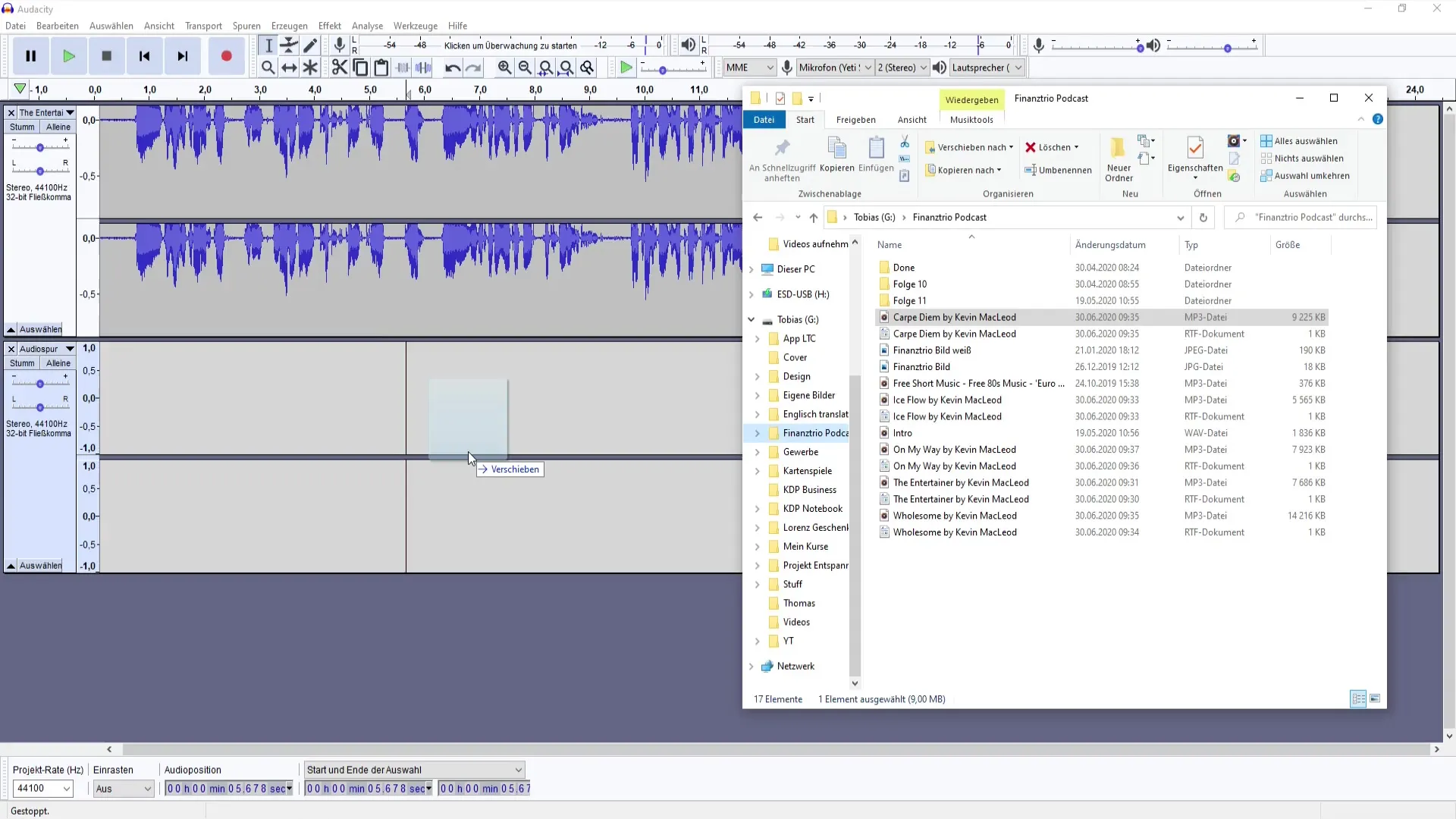Select the Multi-tool asterisk icon
The image size is (1456, 819).
click(310, 67)
